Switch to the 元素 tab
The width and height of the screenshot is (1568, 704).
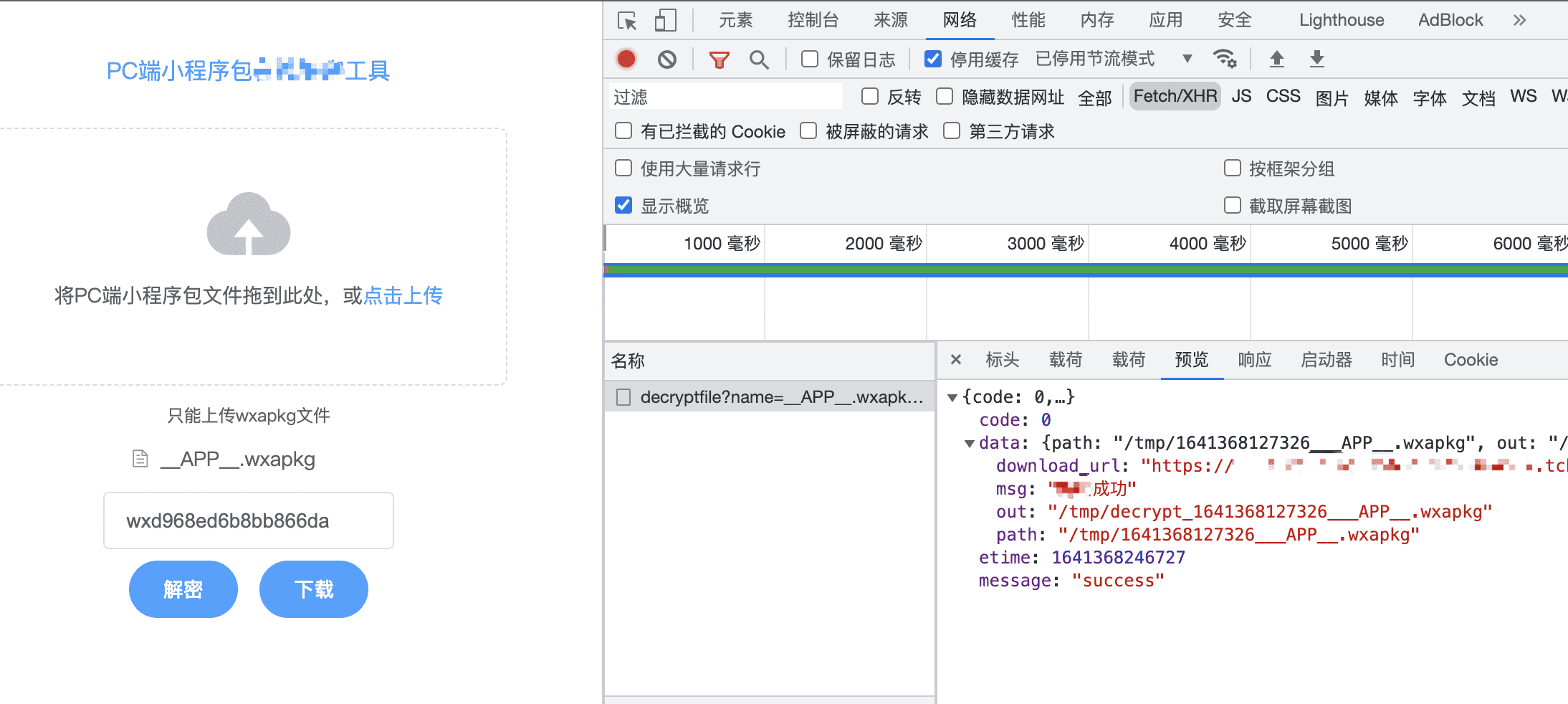[736, 20]
